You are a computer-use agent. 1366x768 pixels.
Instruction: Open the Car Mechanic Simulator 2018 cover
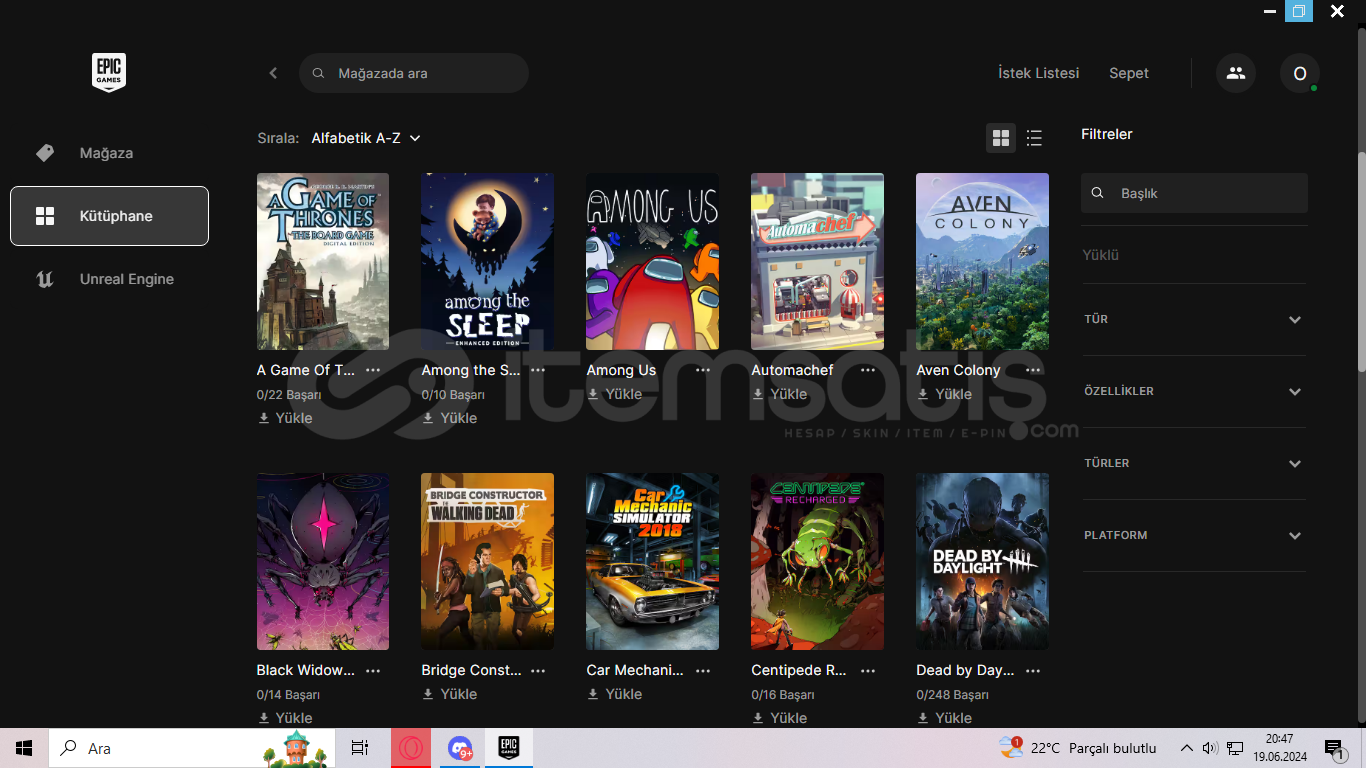pyautogui.click(x=653, y=562)
